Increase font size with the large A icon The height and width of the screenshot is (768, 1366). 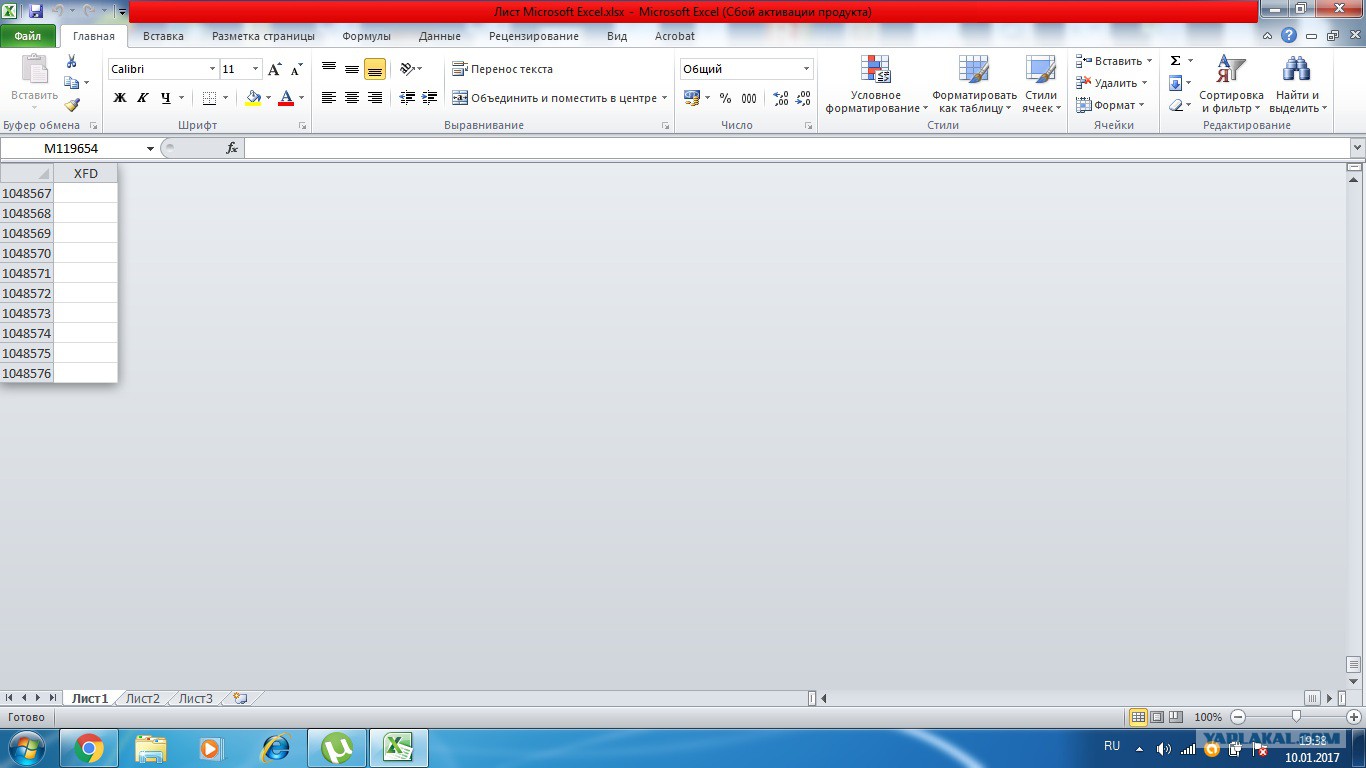pos(275,69)
